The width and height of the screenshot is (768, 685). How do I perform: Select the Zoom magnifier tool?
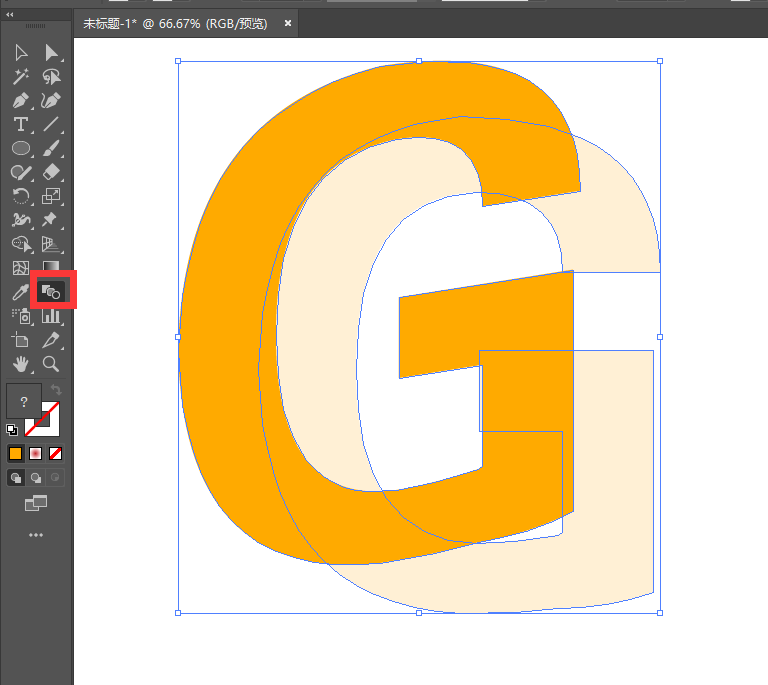(x=51, y=364)
